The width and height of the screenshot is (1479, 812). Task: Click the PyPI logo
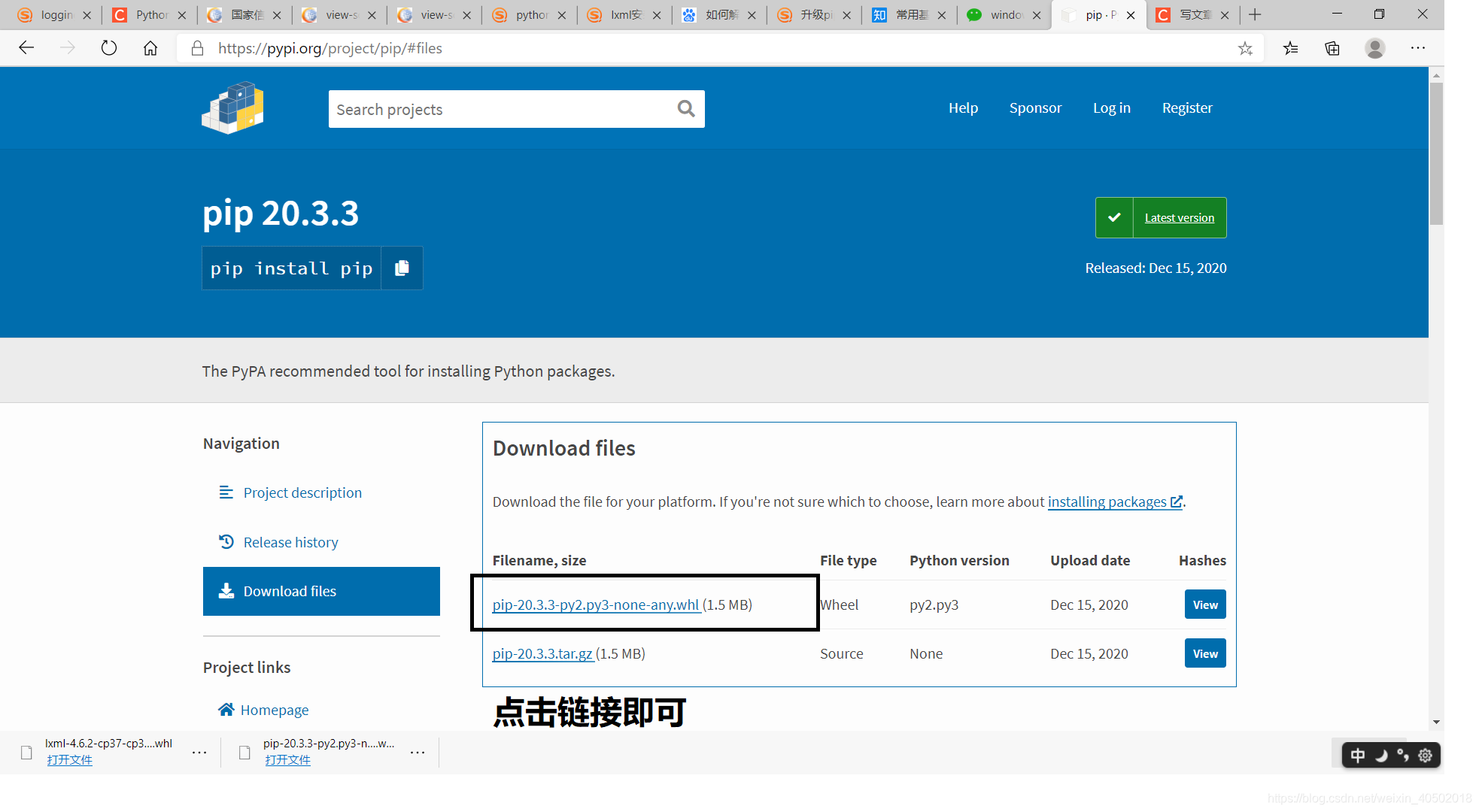point(232,108)
